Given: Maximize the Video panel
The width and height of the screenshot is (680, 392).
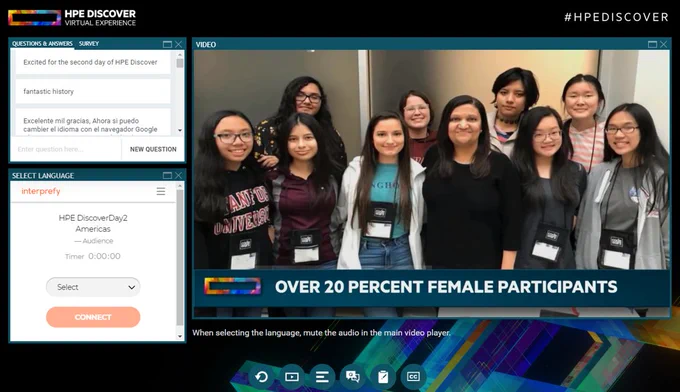Looking at the screenshot, I should pos(652,44).
